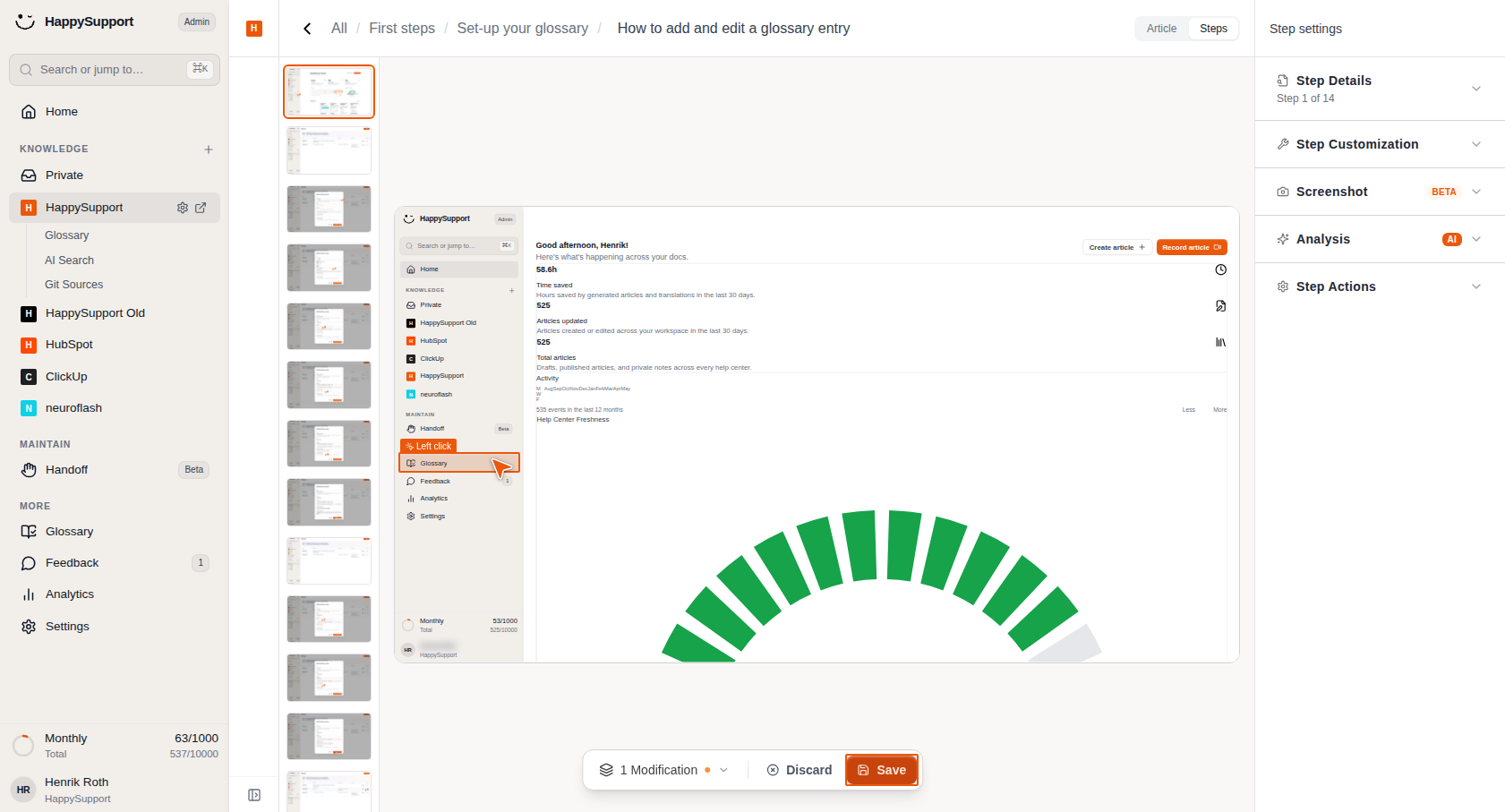Open the Home page icon
This screenshot has width=1505, height=812.
pyautogui.click(x=29, y=112)
